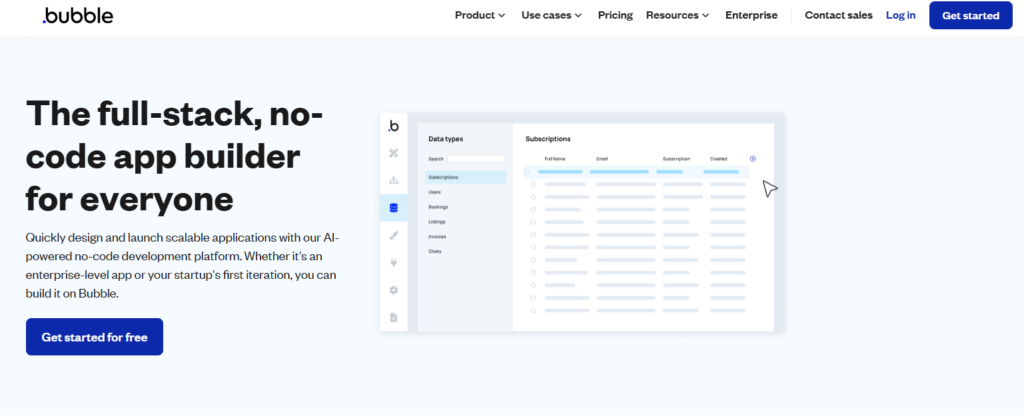Open the Settings gear icon in sidebar
The image size is (1024, 416).
(x=393, y=290)
